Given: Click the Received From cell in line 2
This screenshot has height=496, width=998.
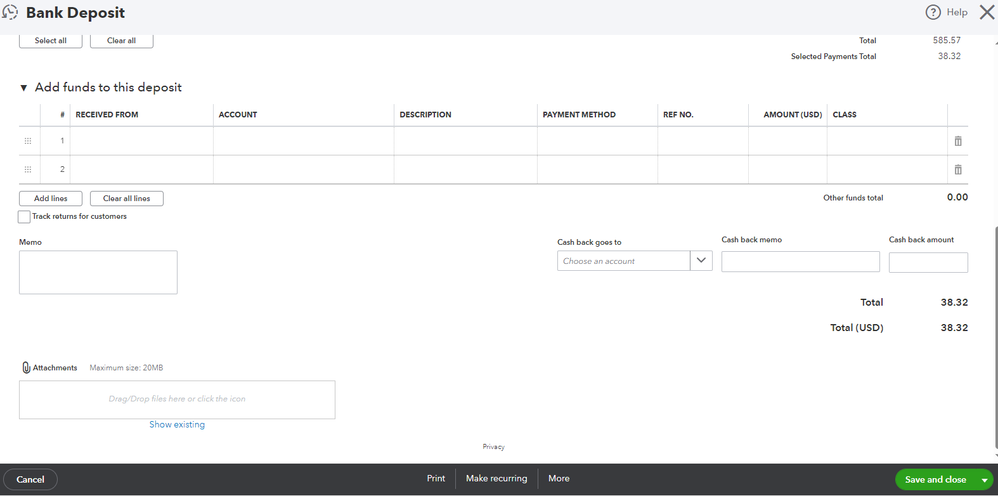Looking at the screenshot, I should click(142, 169).
